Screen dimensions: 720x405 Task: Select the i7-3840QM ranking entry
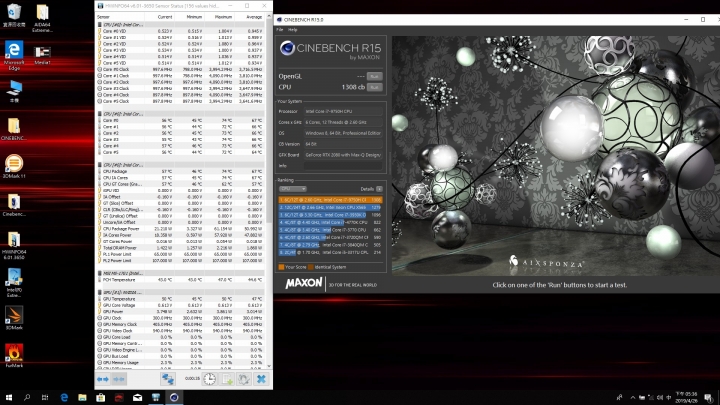[x=330, y=245]
